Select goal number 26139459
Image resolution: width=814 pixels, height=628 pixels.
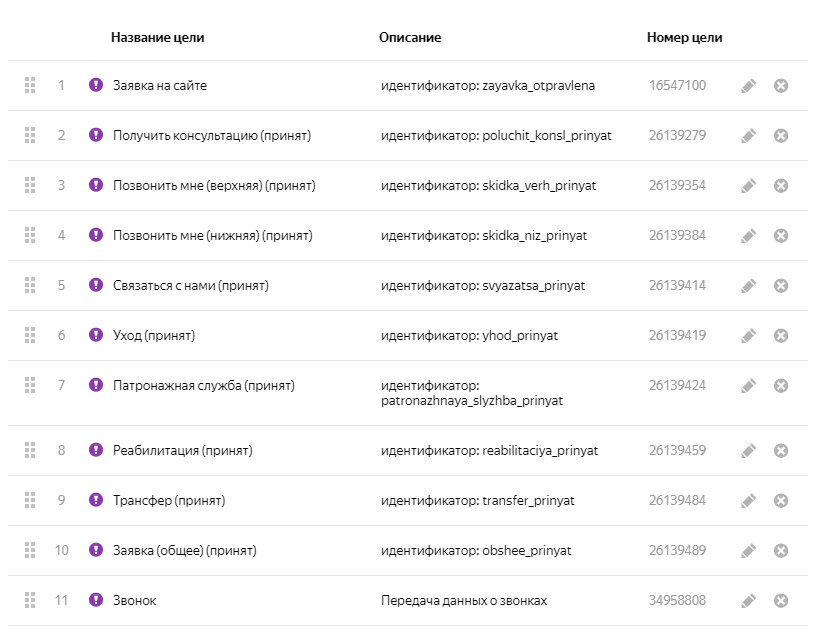coord(677,451)
